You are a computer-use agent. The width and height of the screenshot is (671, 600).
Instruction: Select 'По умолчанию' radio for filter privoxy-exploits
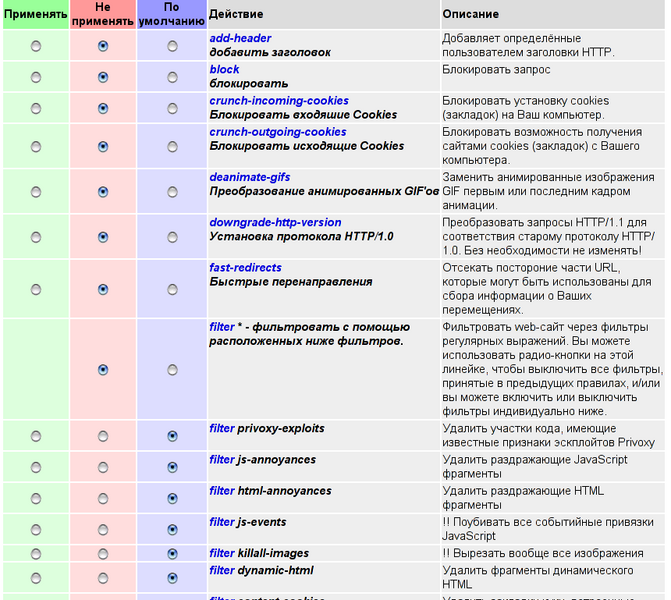pyautogui.click(x=172, y=436)
